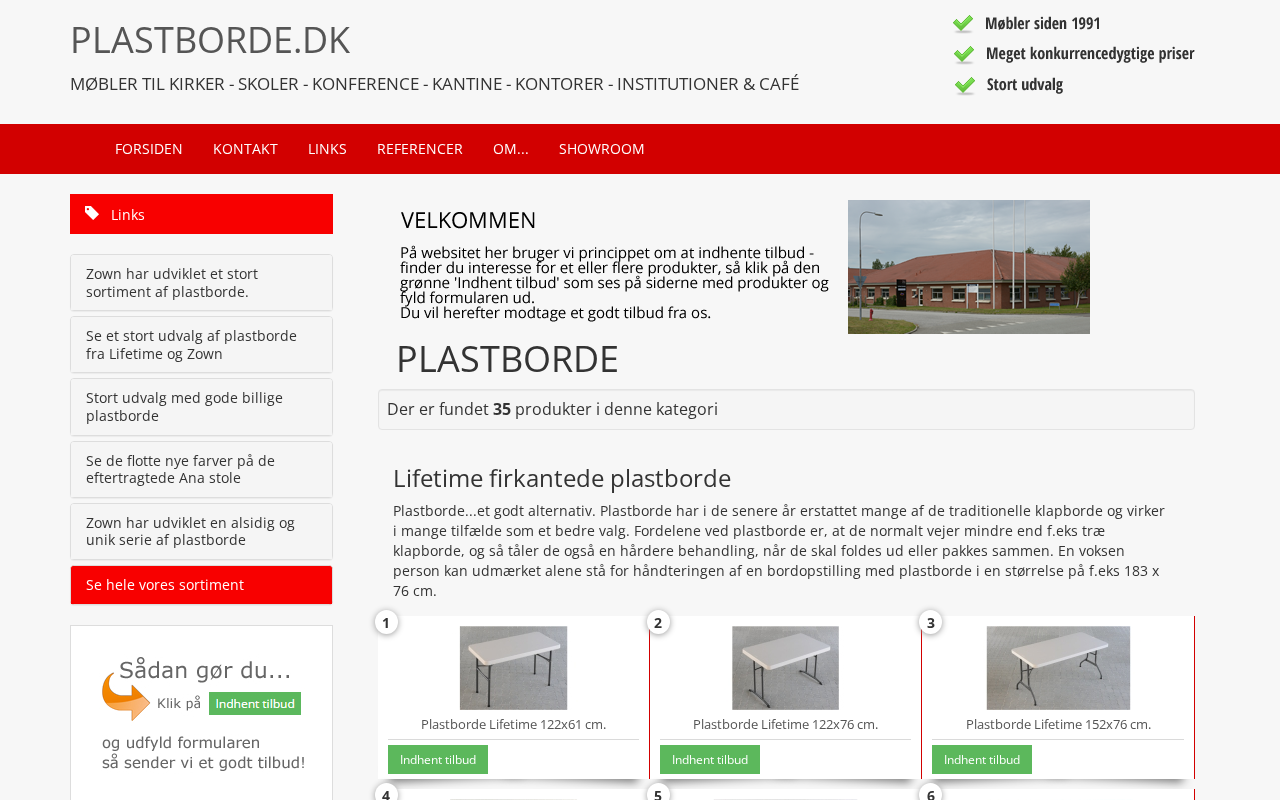The width and height of the screenshot is (1280, 800).
Task: Click the 'Sådan gør du...' banner heading
Action: pos(205,669)
